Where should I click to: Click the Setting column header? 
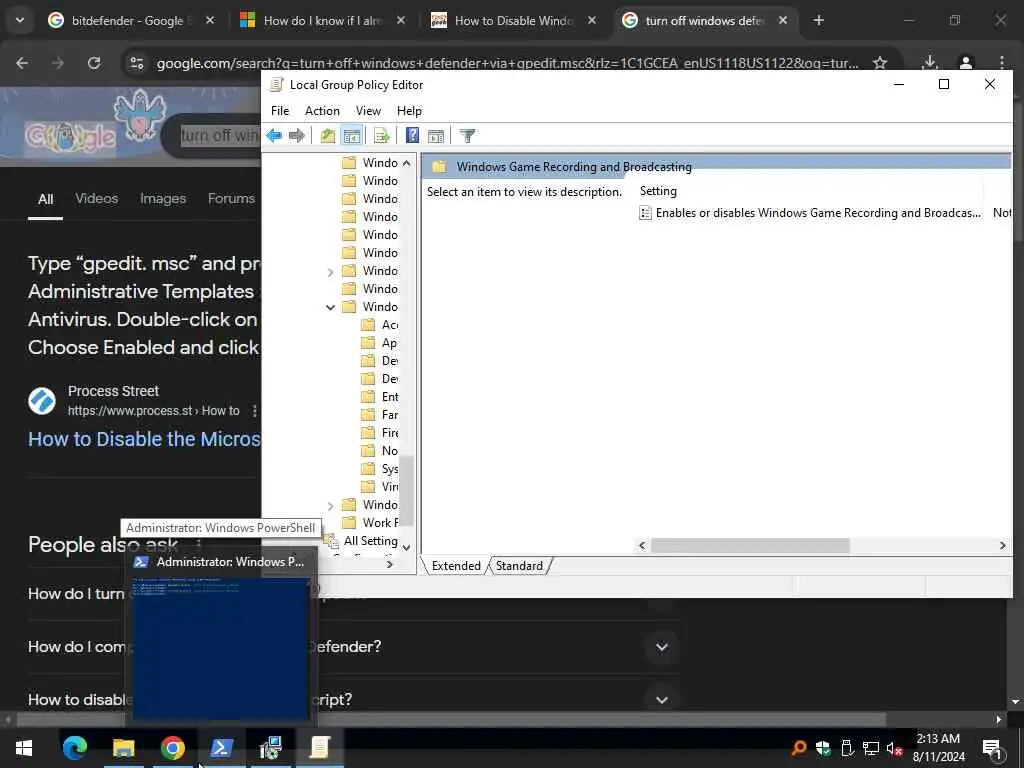[x=658, y=191]
